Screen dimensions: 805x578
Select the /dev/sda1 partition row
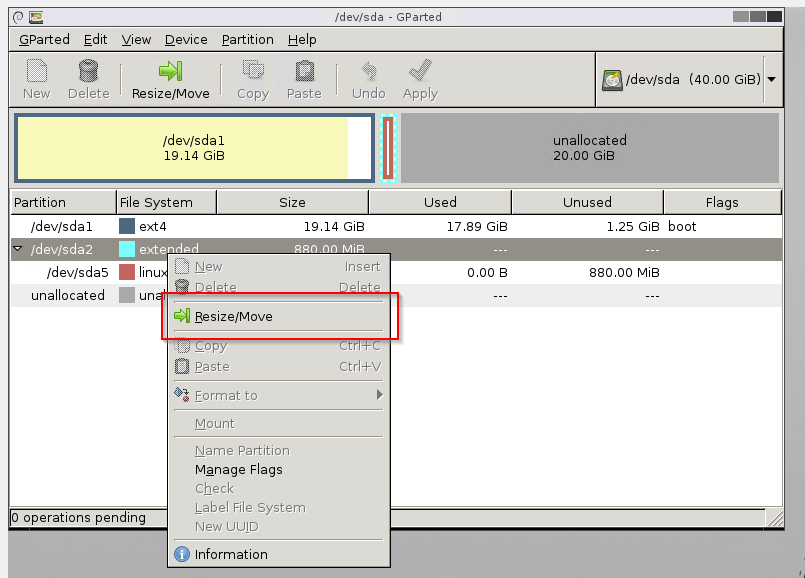click(x=396, y=226)
